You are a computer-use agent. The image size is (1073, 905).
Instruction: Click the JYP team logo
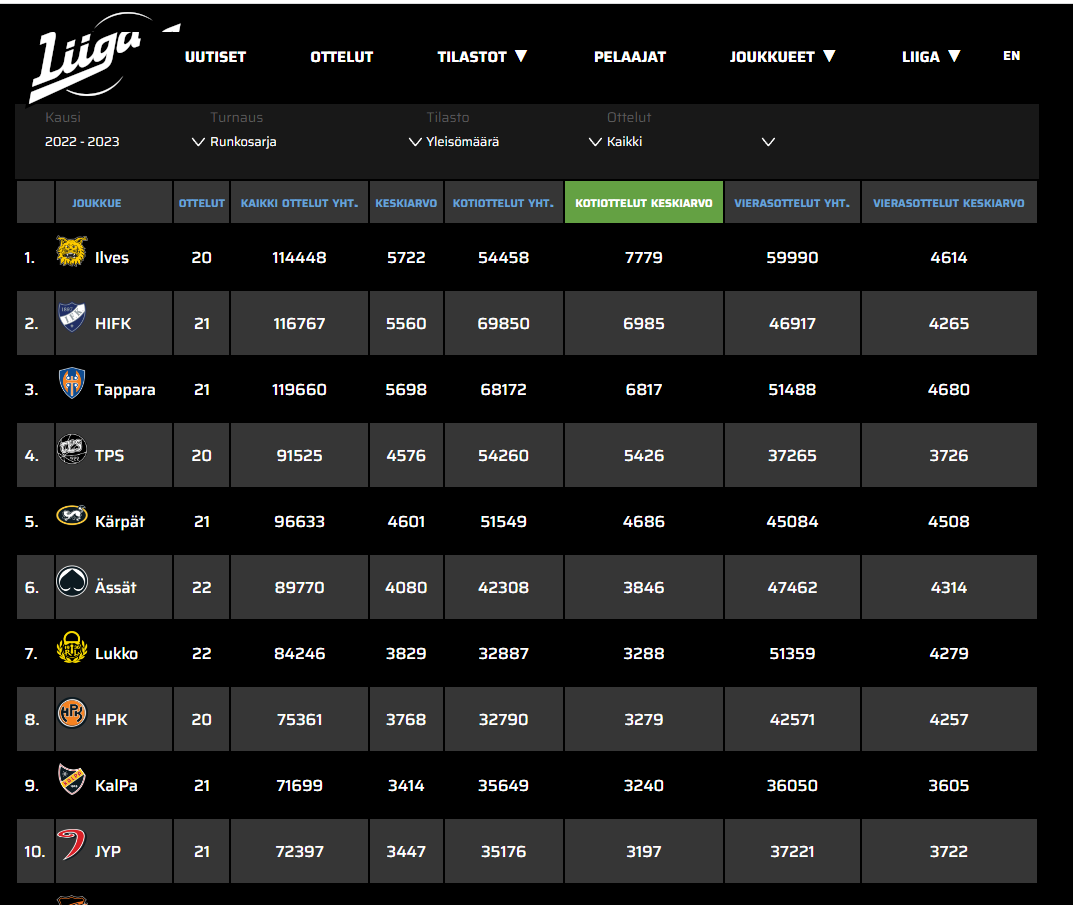click(71, 845)
